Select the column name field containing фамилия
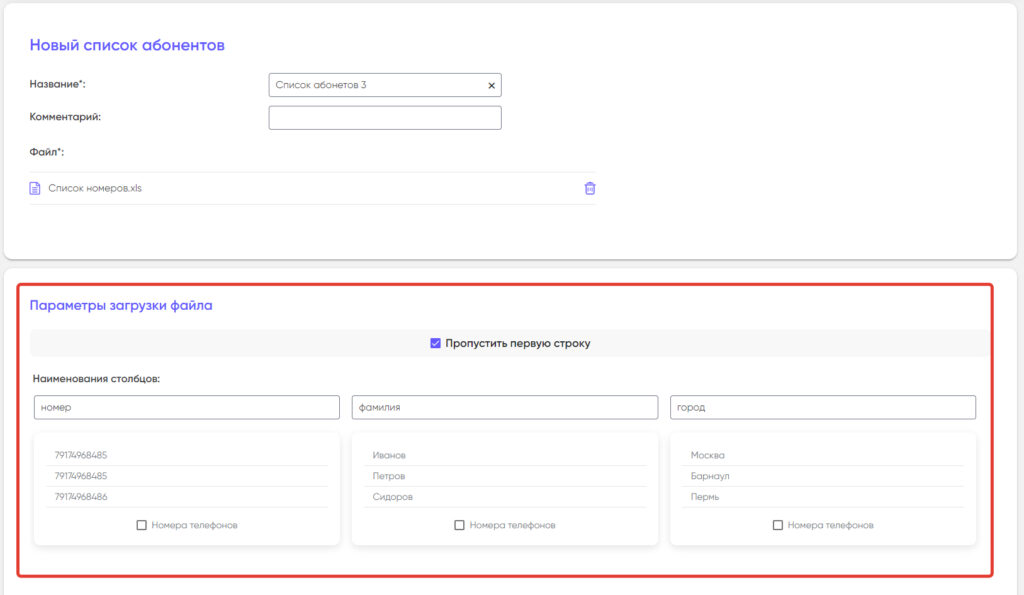 click(x=505, y=408)
